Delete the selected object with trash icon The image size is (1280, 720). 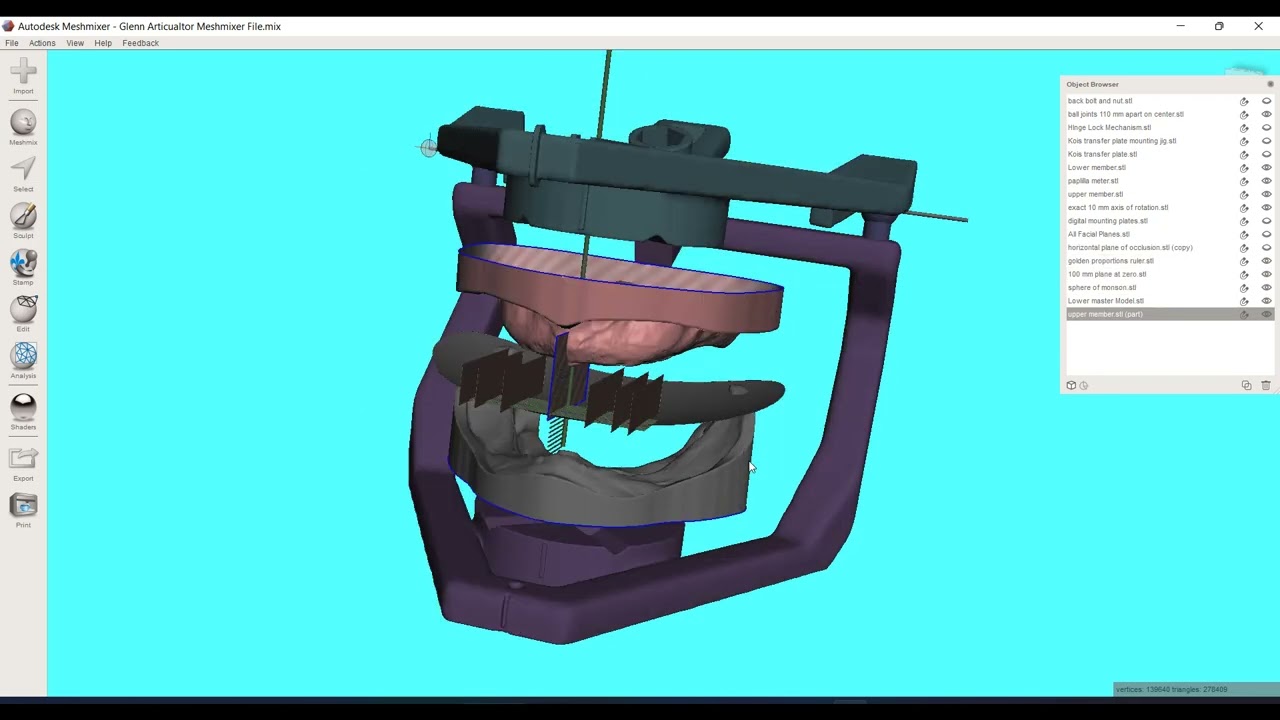(x=1265, y=385)
